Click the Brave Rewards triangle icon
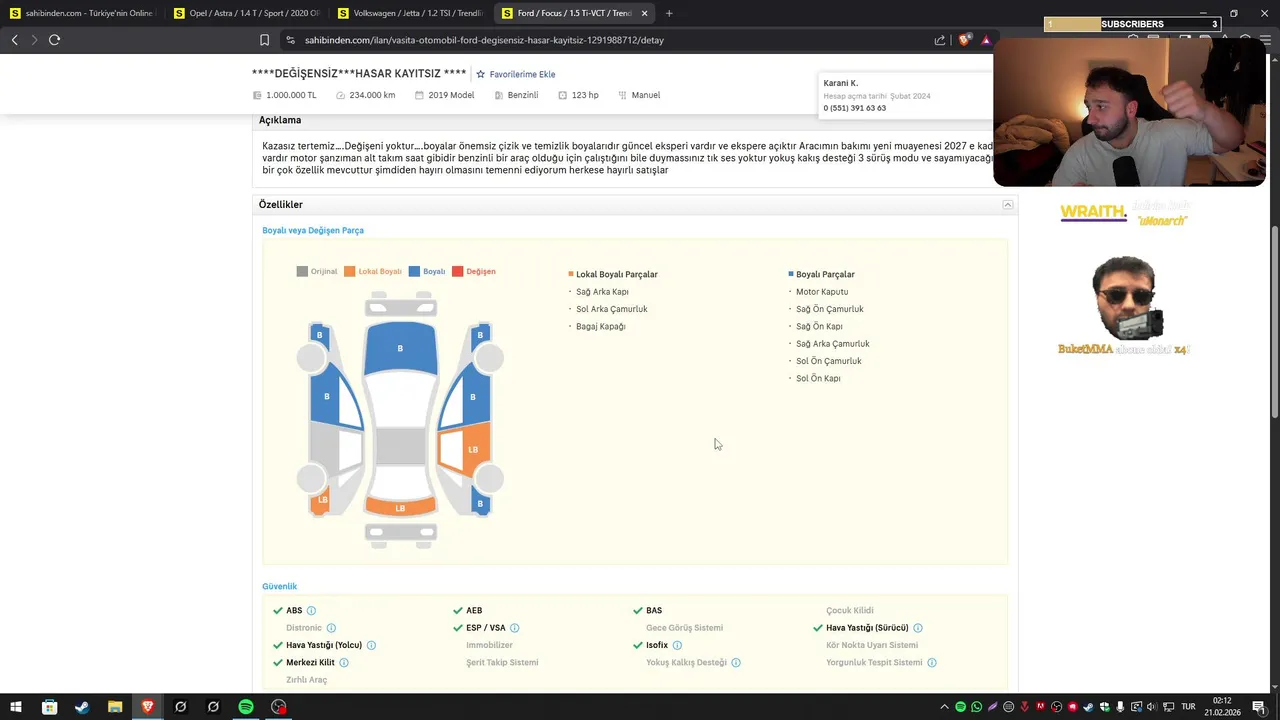This screenshot has height=720, width=1280. pyautogui.click(x=986, y=40)
